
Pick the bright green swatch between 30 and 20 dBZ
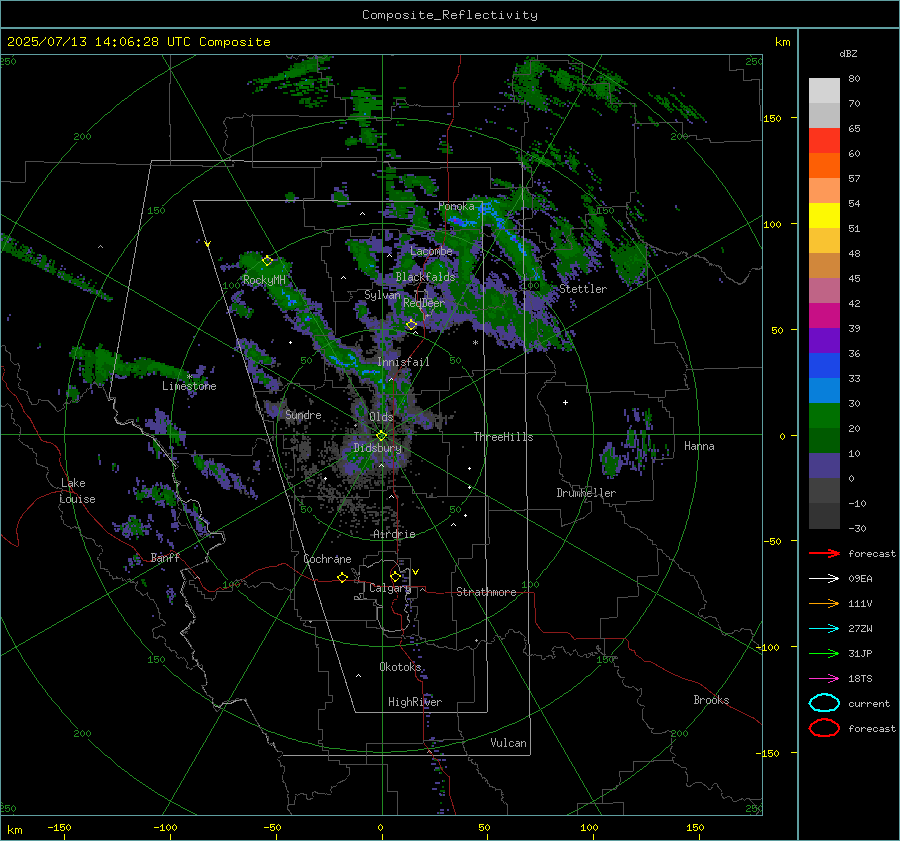(824, 416)
